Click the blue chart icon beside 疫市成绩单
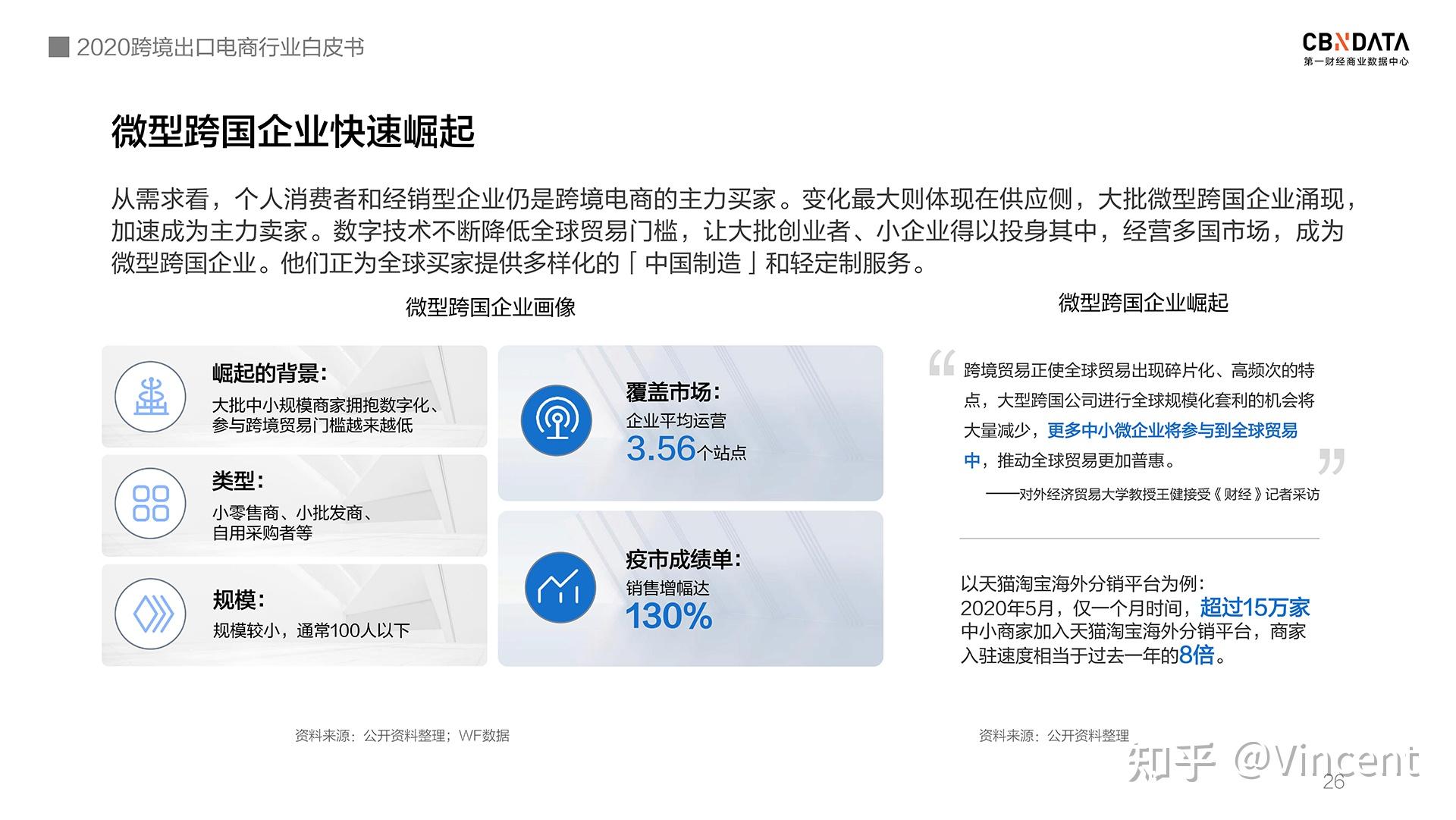The height and width of the screenshot is (820, 1456). coord(560,587)
